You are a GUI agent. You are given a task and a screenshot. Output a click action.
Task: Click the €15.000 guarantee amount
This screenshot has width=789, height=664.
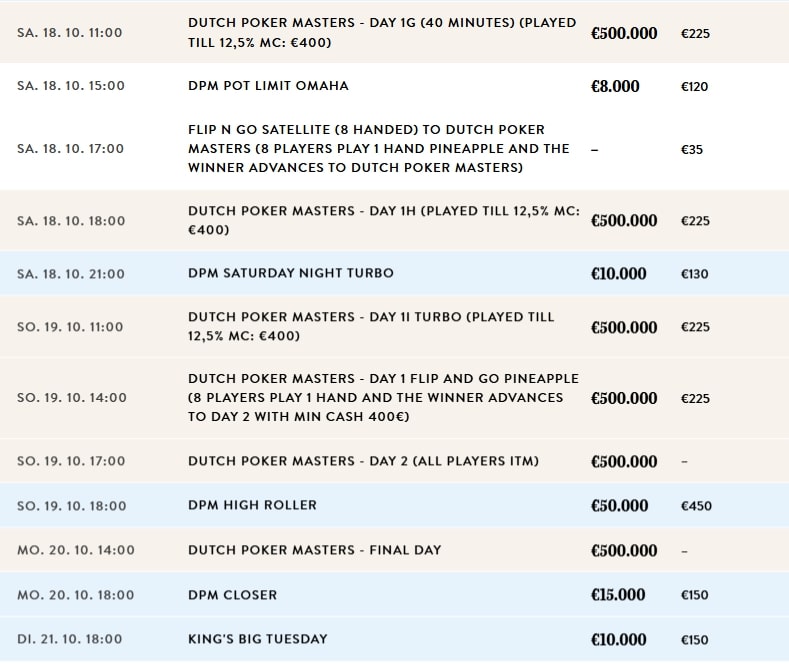pyautogui.click(x=618, y=595)
